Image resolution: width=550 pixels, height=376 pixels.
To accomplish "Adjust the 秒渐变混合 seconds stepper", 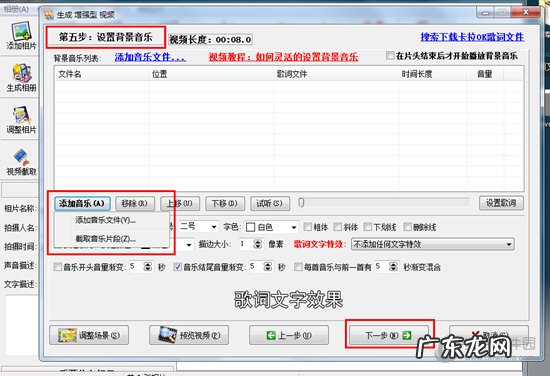I will 394,267.
